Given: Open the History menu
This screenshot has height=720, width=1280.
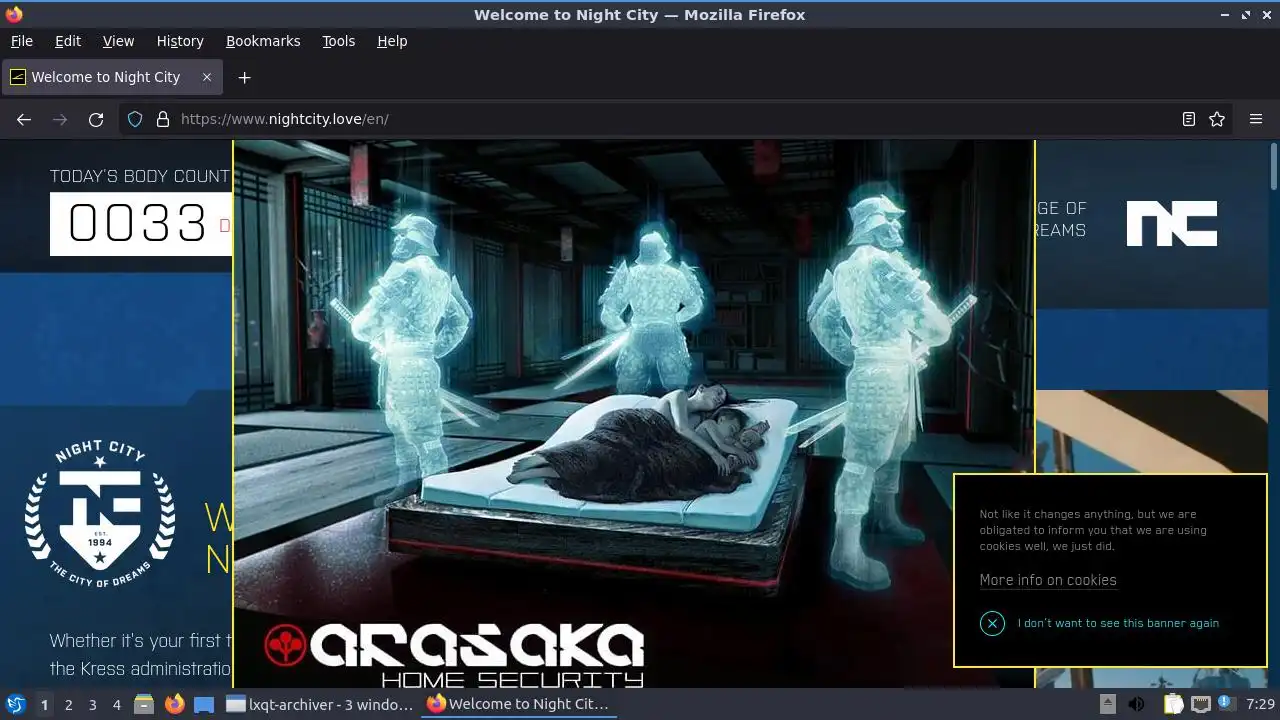Looking at the screenshot, I should tap(180, 41).
